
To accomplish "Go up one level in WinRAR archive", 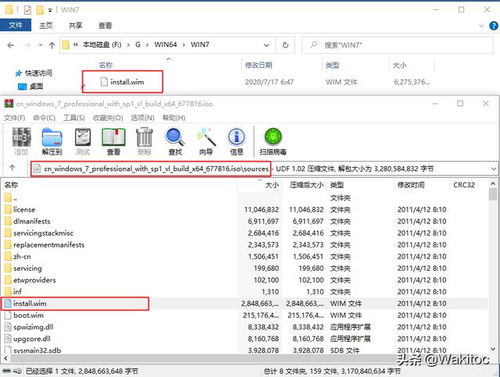I will click(x=13, y=168).
